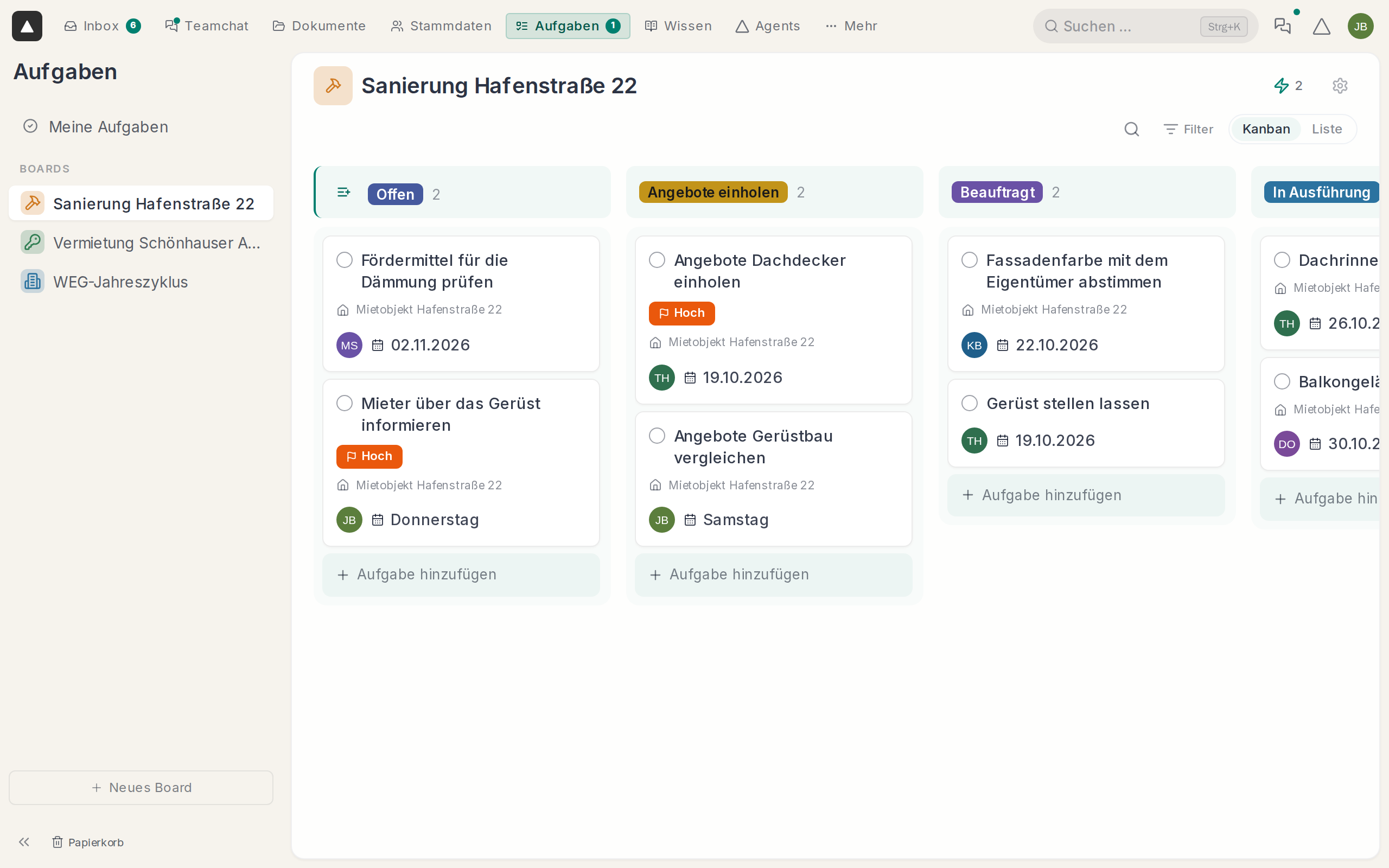Screen dimensions: 1389x868
Task: Complete Fassadenfarbe mit dem Eigentümer abstimmen
Action: point(970,260)
